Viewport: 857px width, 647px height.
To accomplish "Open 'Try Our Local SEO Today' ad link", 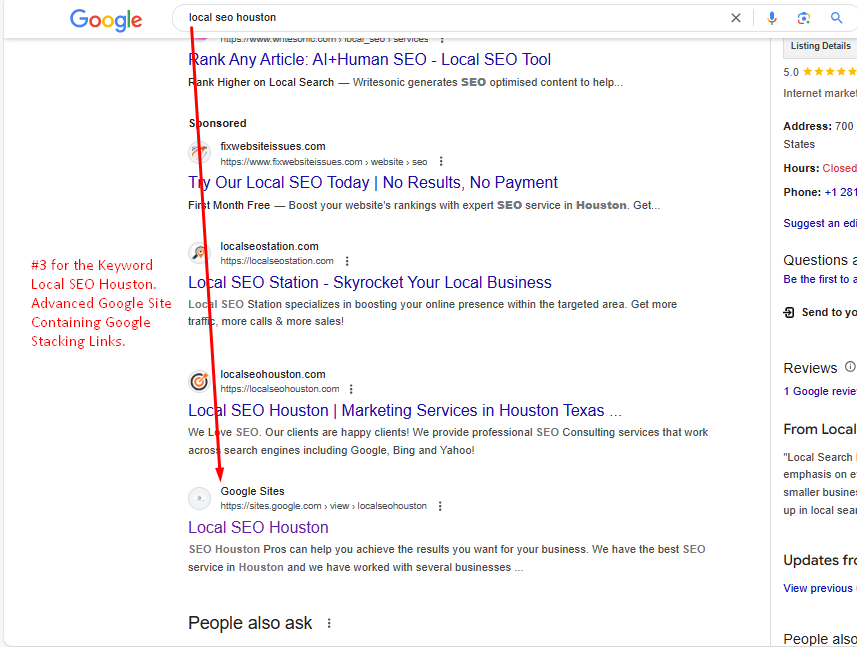I will [x=373, y=182].
